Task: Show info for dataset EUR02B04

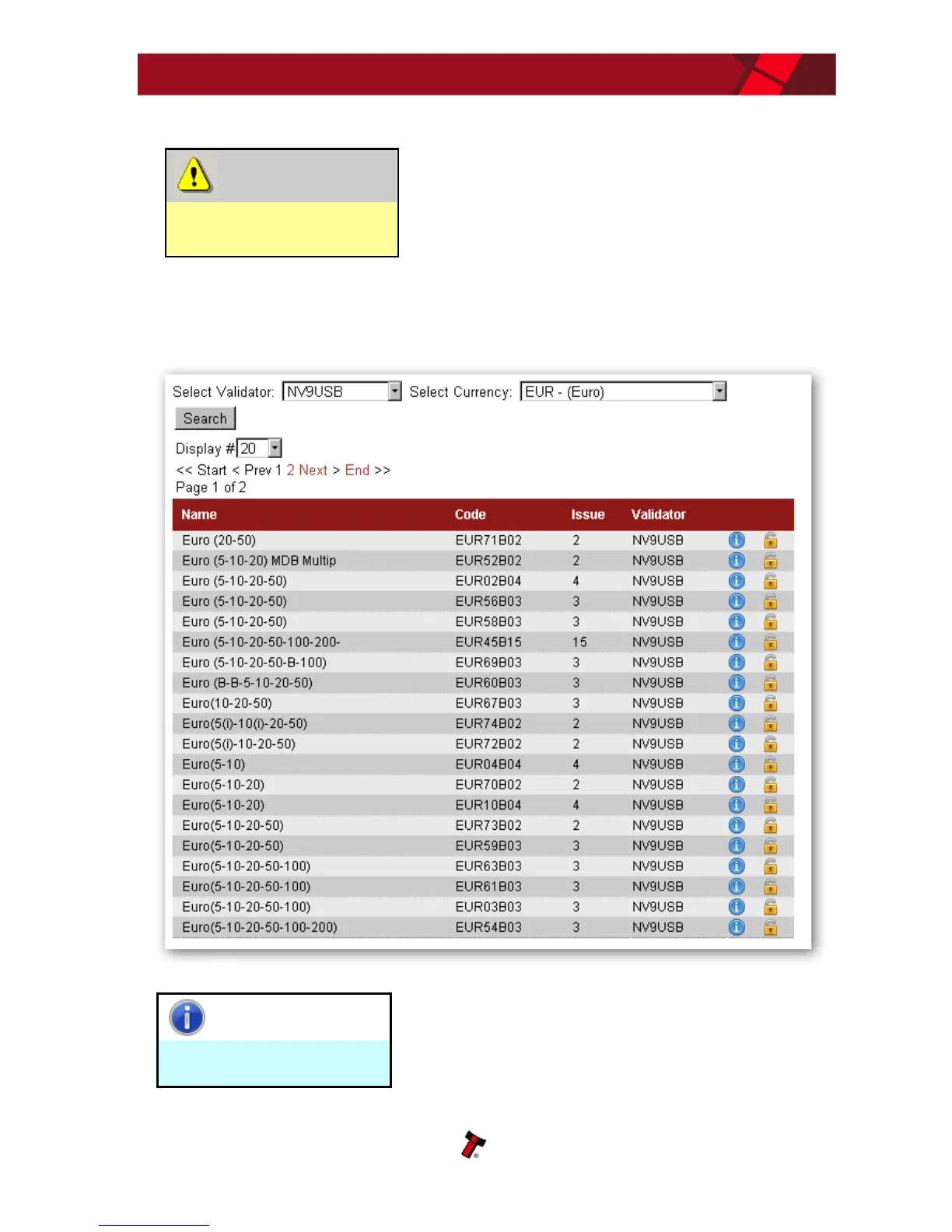Action: click(x=736, y=580)
